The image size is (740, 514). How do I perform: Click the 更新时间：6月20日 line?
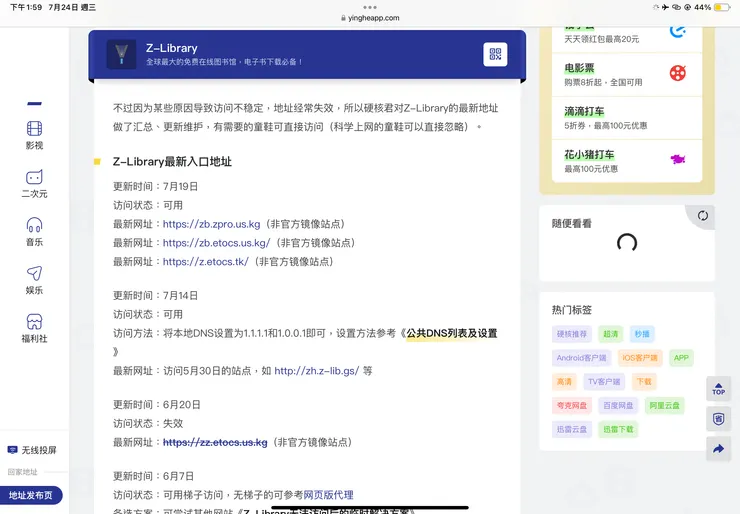coord(157,405)
